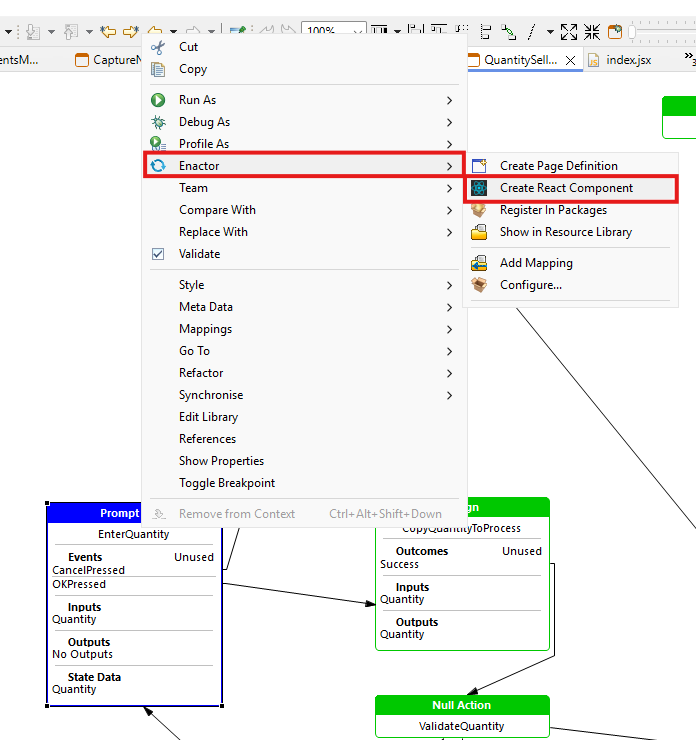Close the QuantitySell tab
Screen dimensions: 696x740
pos(571,60)
